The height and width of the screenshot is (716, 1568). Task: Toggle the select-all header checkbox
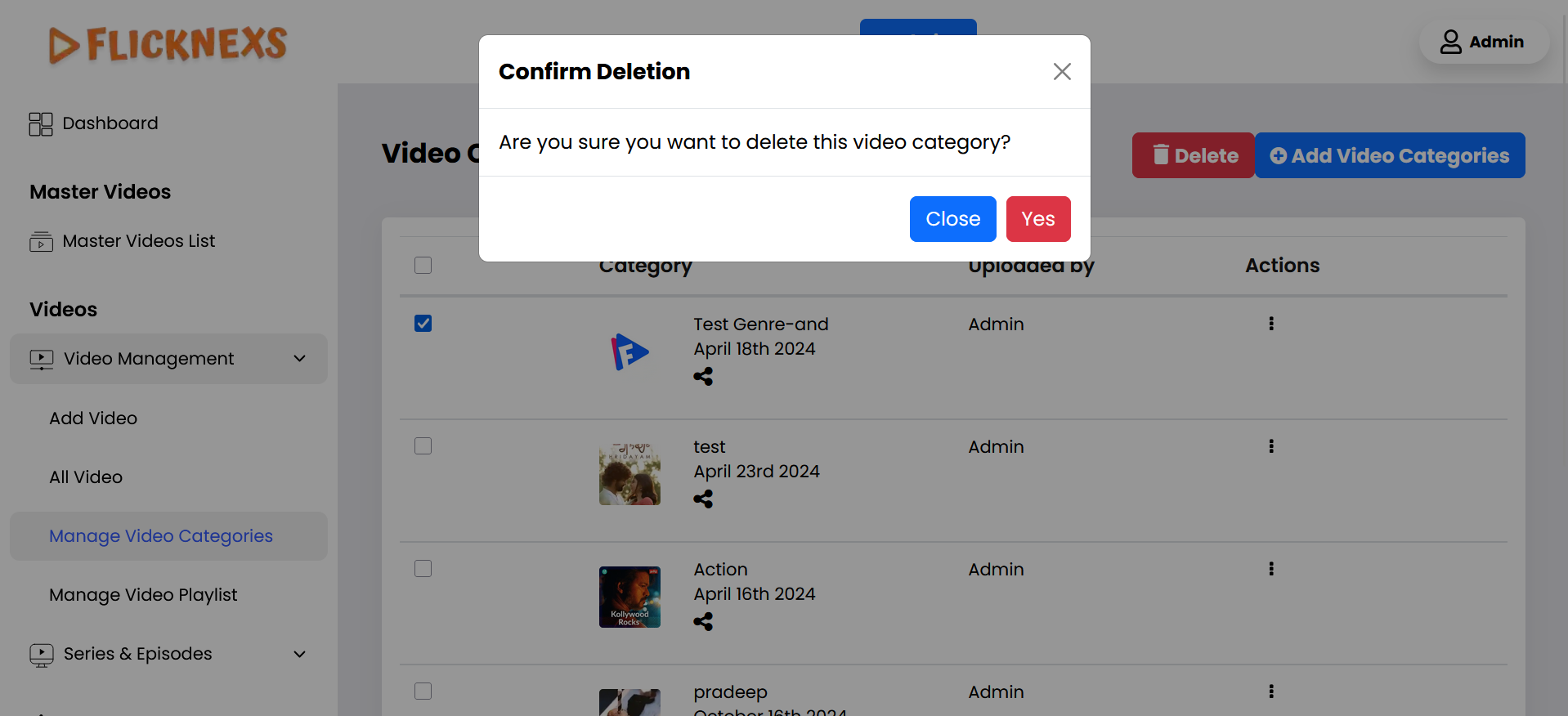pos(423,266)
